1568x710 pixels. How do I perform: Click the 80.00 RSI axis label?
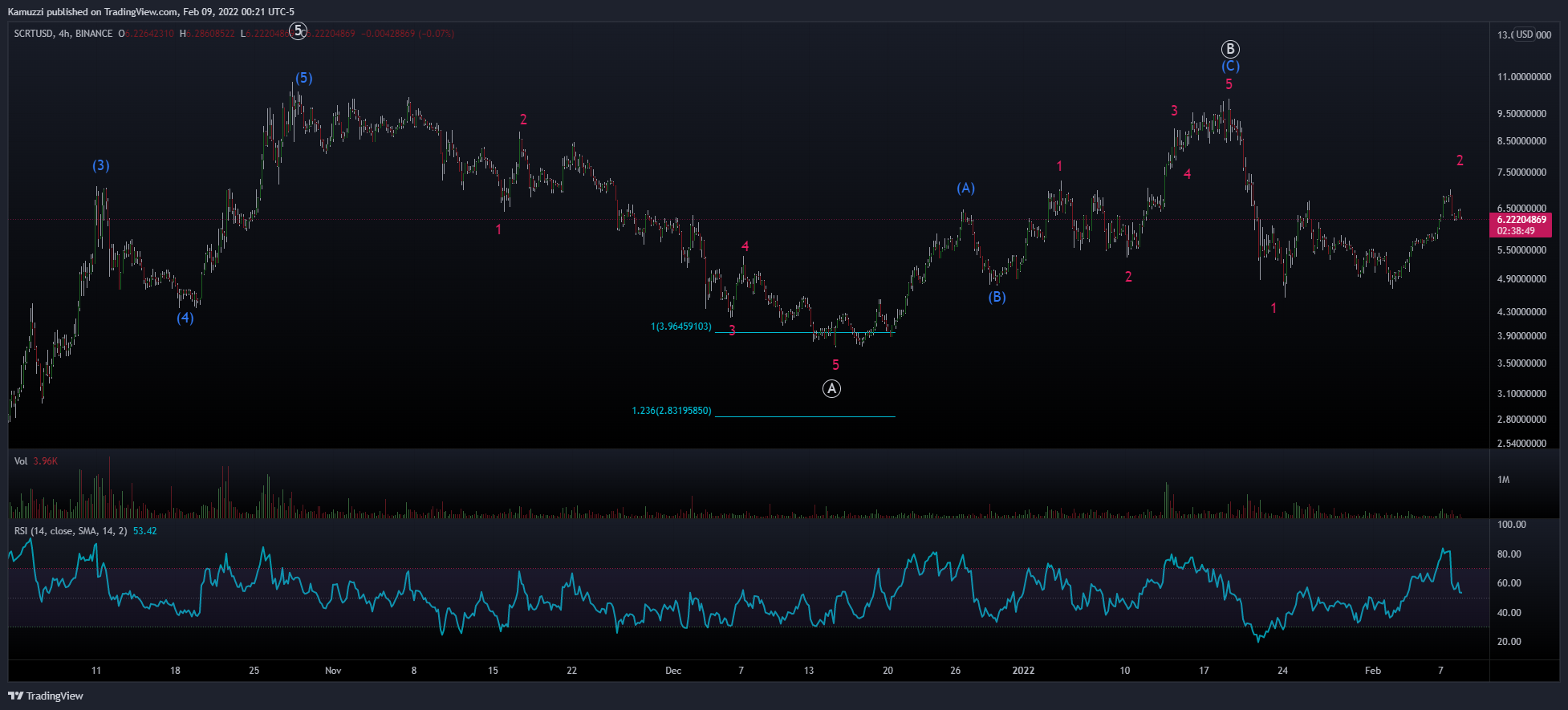click(x=1509, y=554)
